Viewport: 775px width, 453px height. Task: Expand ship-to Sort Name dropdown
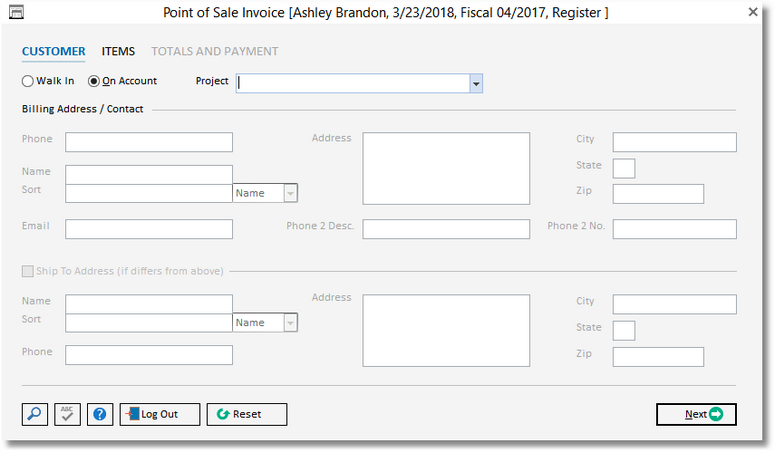click(x=291, y=323)
